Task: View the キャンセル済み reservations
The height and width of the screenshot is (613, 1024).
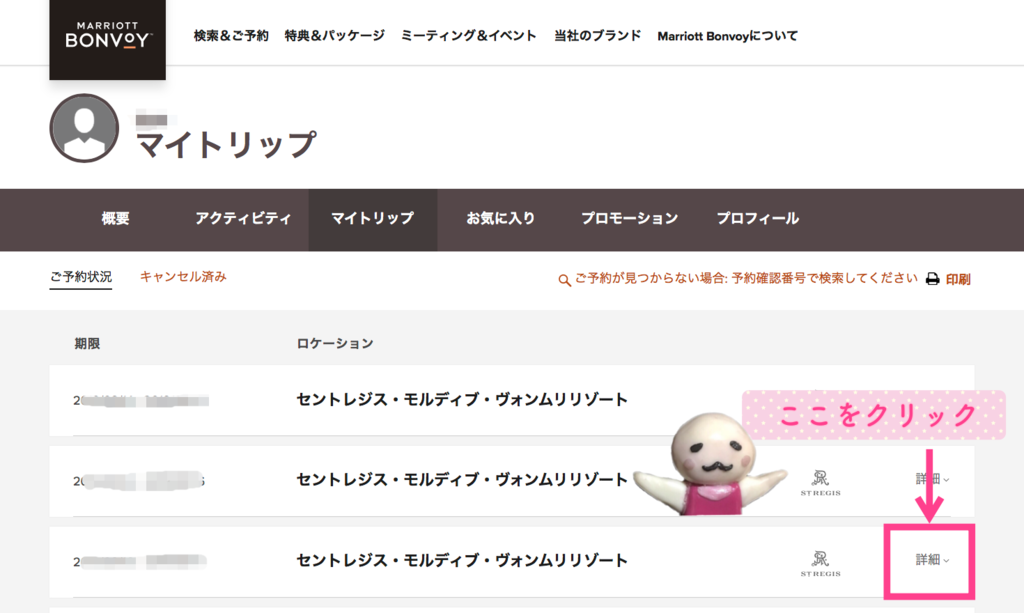Action: pyautogui.click(x=183, y=277)
